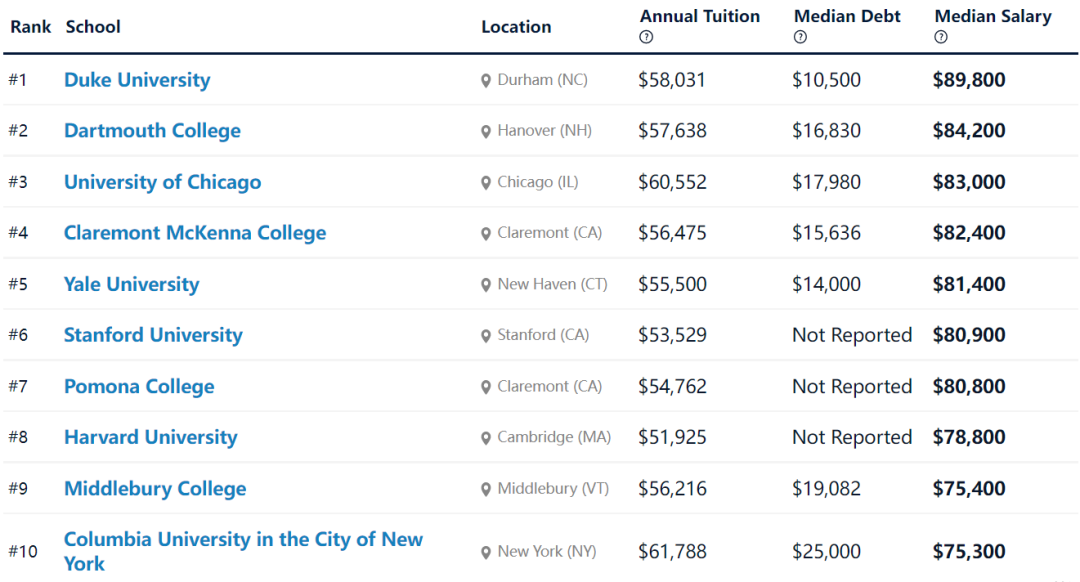Click the Rank column header

30,27
